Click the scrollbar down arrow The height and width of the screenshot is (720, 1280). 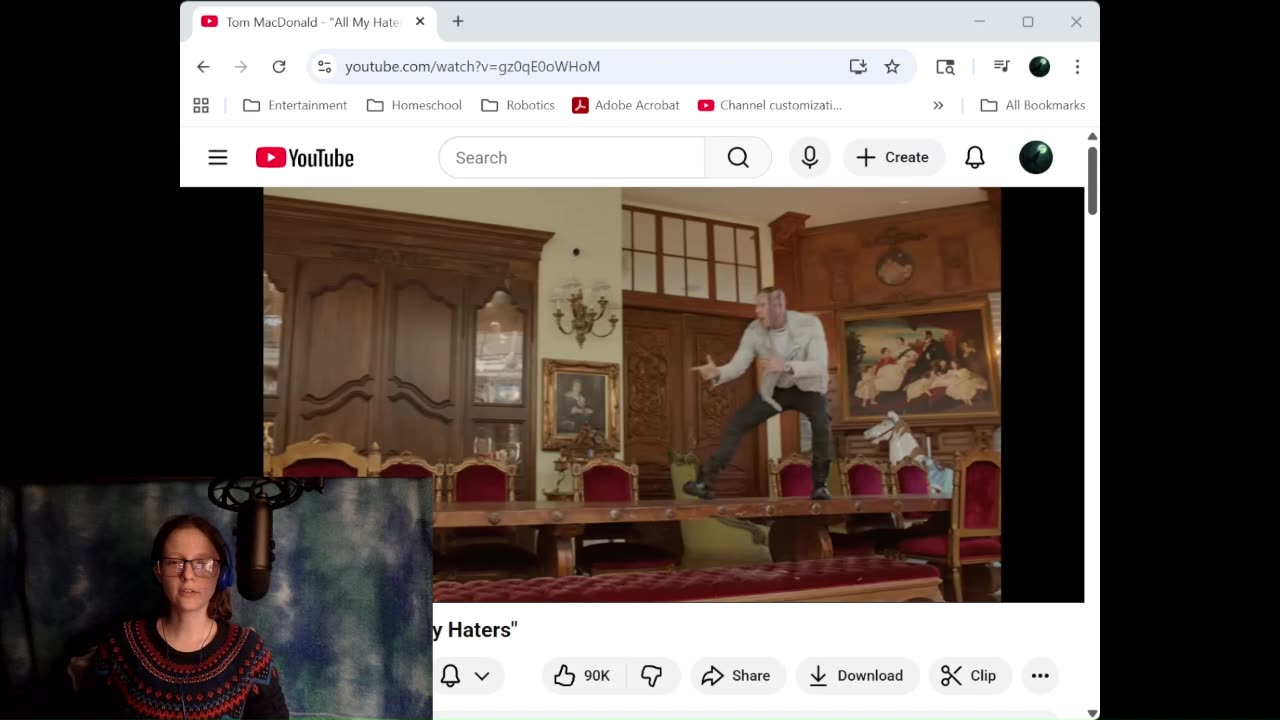[1092, 713]
